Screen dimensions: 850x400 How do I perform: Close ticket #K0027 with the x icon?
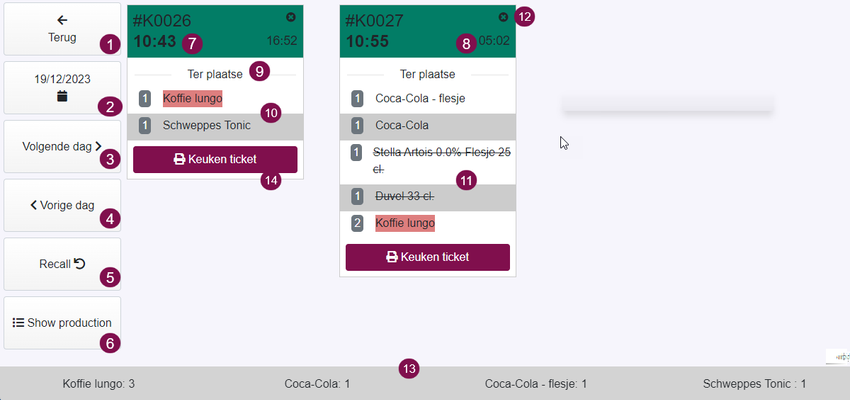[x=503, y=17]
